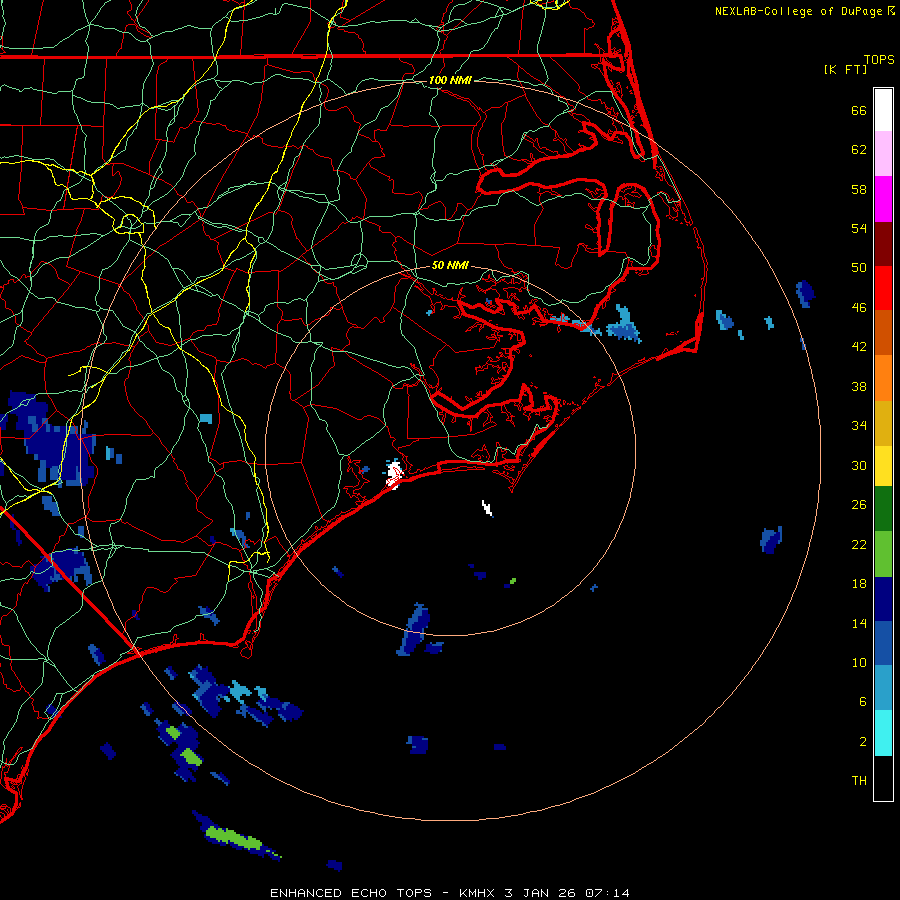The width and height of the screenshot is (900, 900).
Task: Click the 34 legend value
Action: coord(859,426)
